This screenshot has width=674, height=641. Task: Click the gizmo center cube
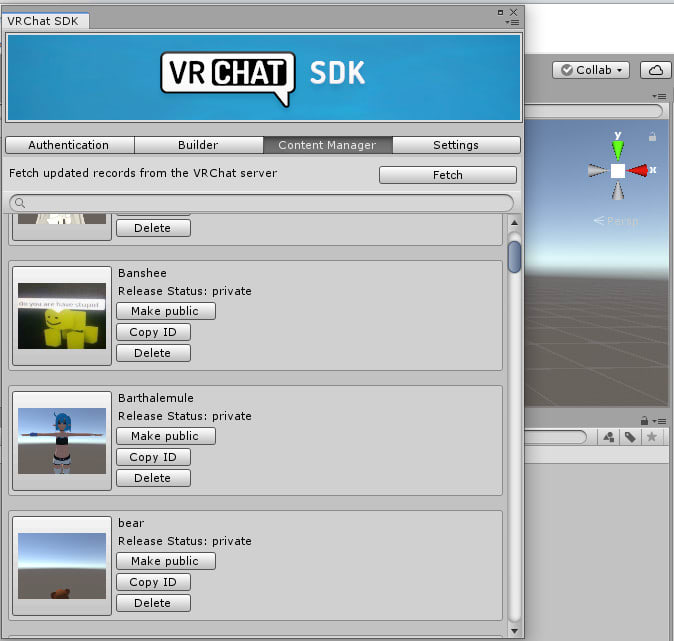618,171
